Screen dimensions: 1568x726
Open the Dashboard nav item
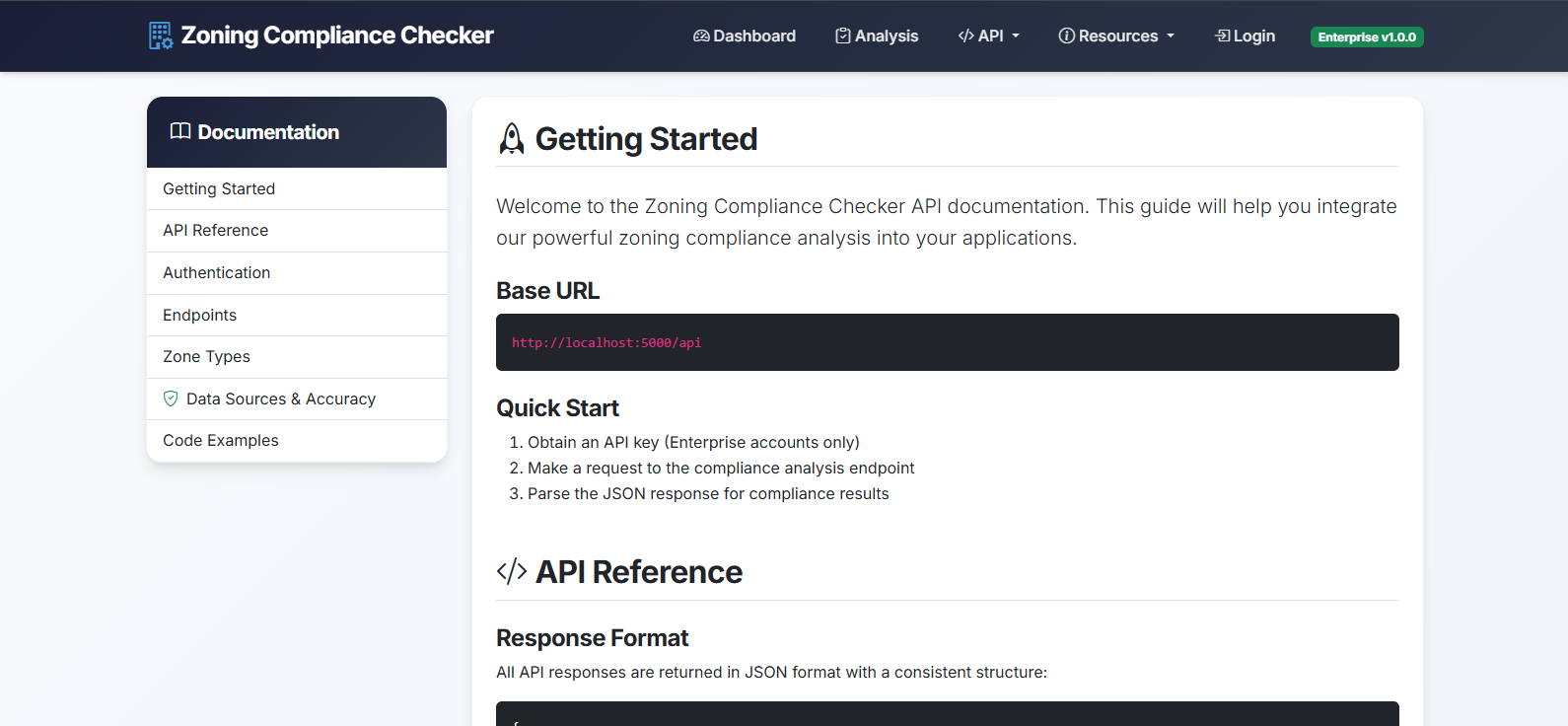click(x=745, y=36)
